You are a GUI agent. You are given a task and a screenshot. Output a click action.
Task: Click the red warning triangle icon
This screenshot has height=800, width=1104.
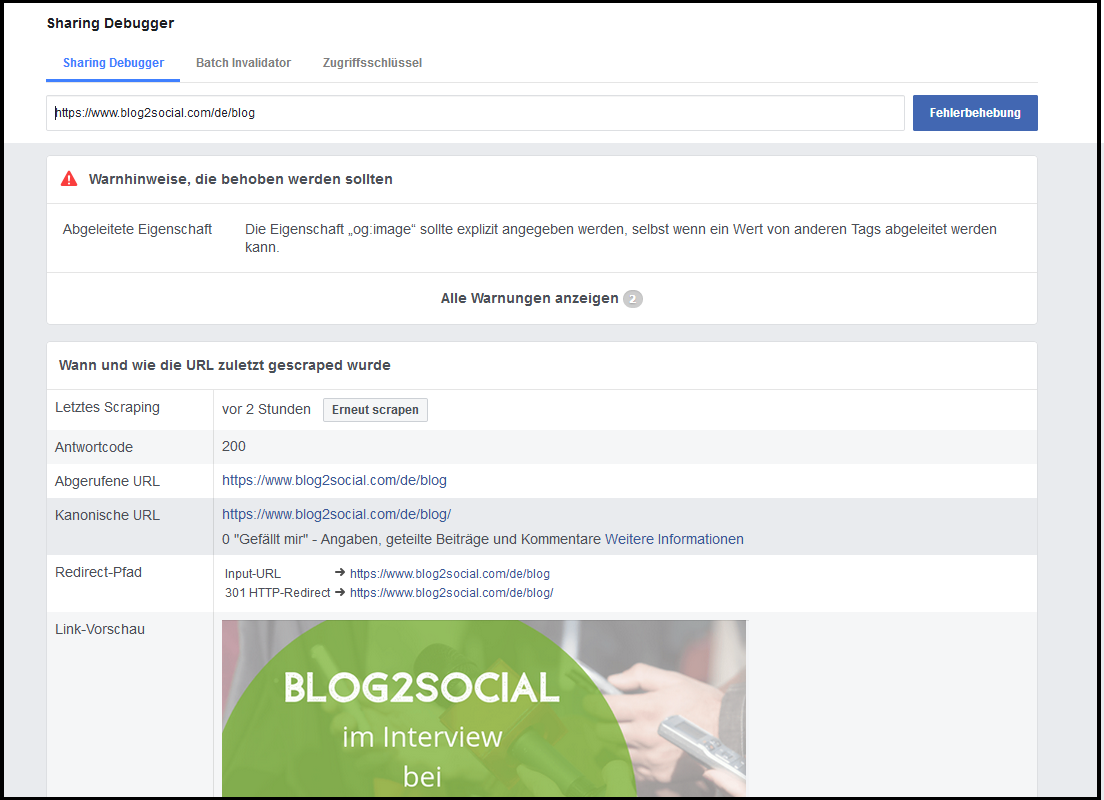click(69, 179)
